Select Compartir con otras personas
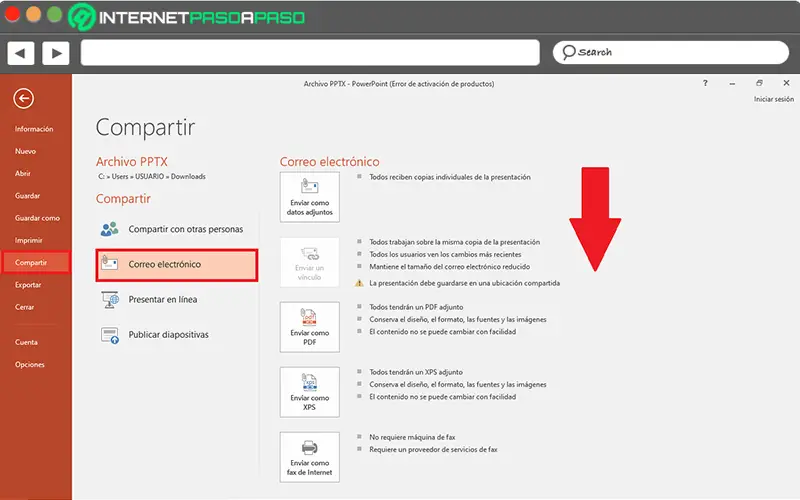Screen dimensions: 800x500 click(x=177, y=230)
